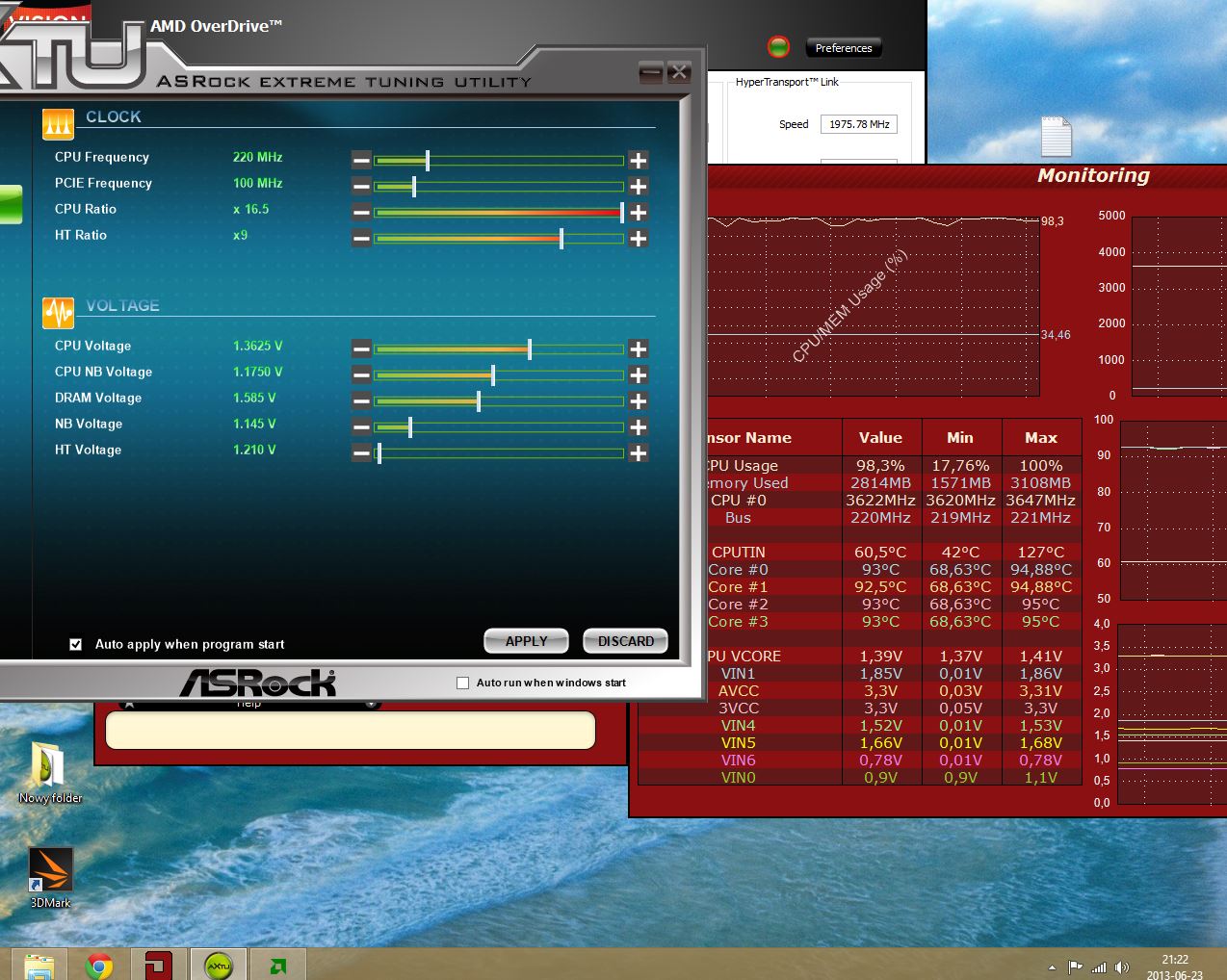1227x980 pixels.
Task: Click the NB Voltage slider handle
Action: 410,426
